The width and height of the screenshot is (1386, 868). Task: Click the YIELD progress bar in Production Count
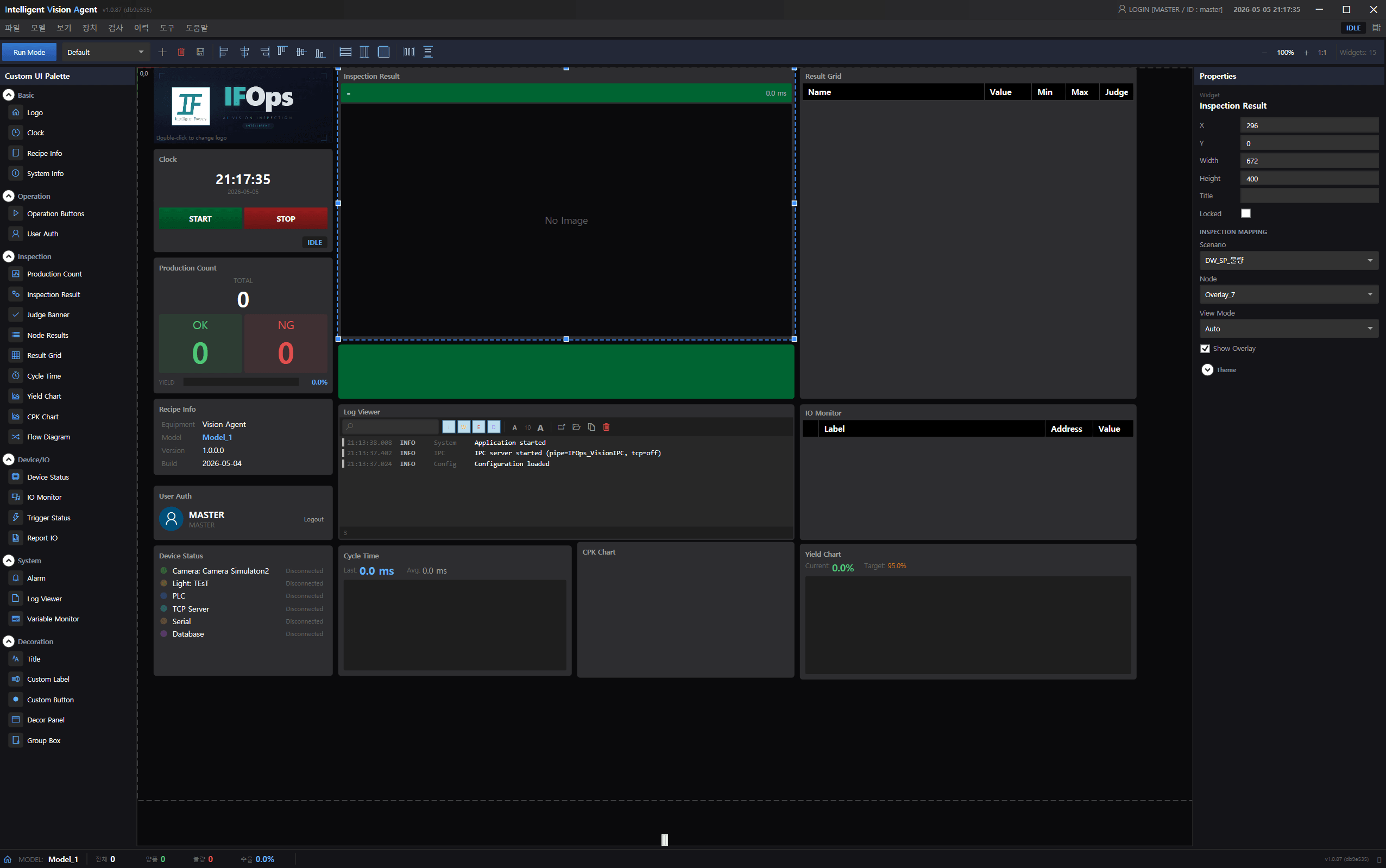click(241, 382)
